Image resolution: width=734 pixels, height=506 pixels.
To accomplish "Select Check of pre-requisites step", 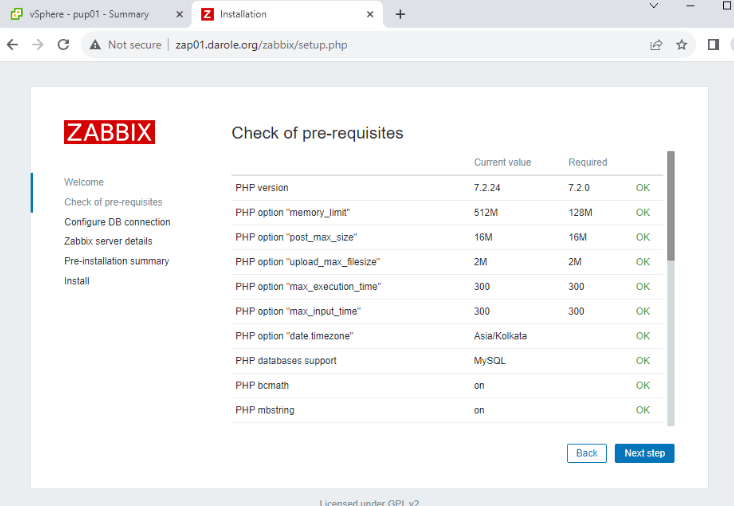I will 113,202.
